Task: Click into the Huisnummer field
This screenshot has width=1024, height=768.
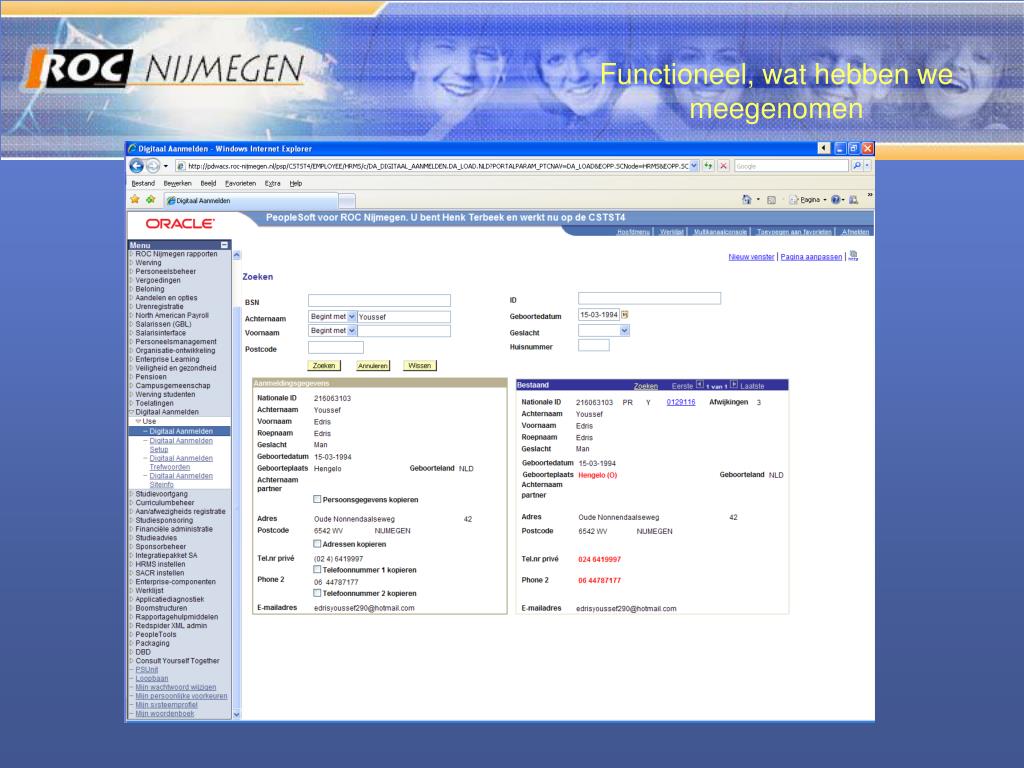Action: pyautogui.click(x=594, y=345)
